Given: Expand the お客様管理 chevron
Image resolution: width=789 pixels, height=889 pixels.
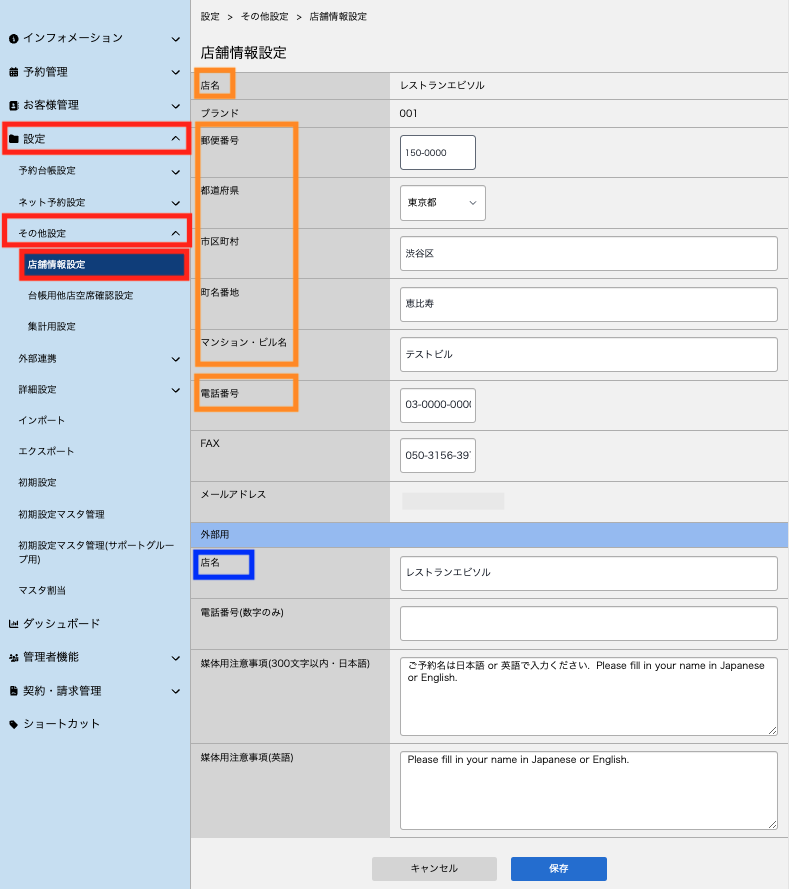Looking at the screenshot, I should coord(176,106).
